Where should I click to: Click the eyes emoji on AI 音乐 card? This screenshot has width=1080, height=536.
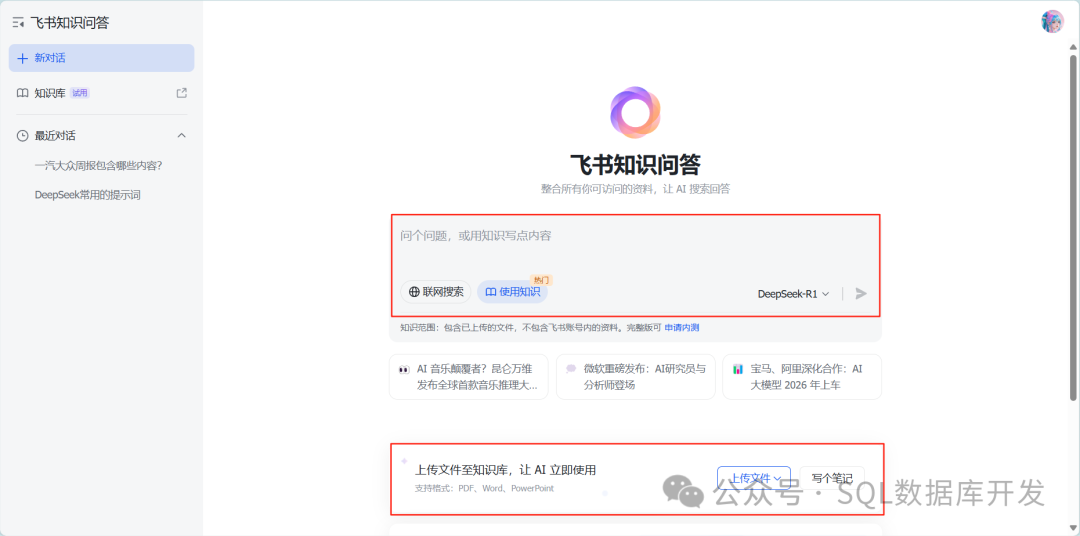point(404,370)
